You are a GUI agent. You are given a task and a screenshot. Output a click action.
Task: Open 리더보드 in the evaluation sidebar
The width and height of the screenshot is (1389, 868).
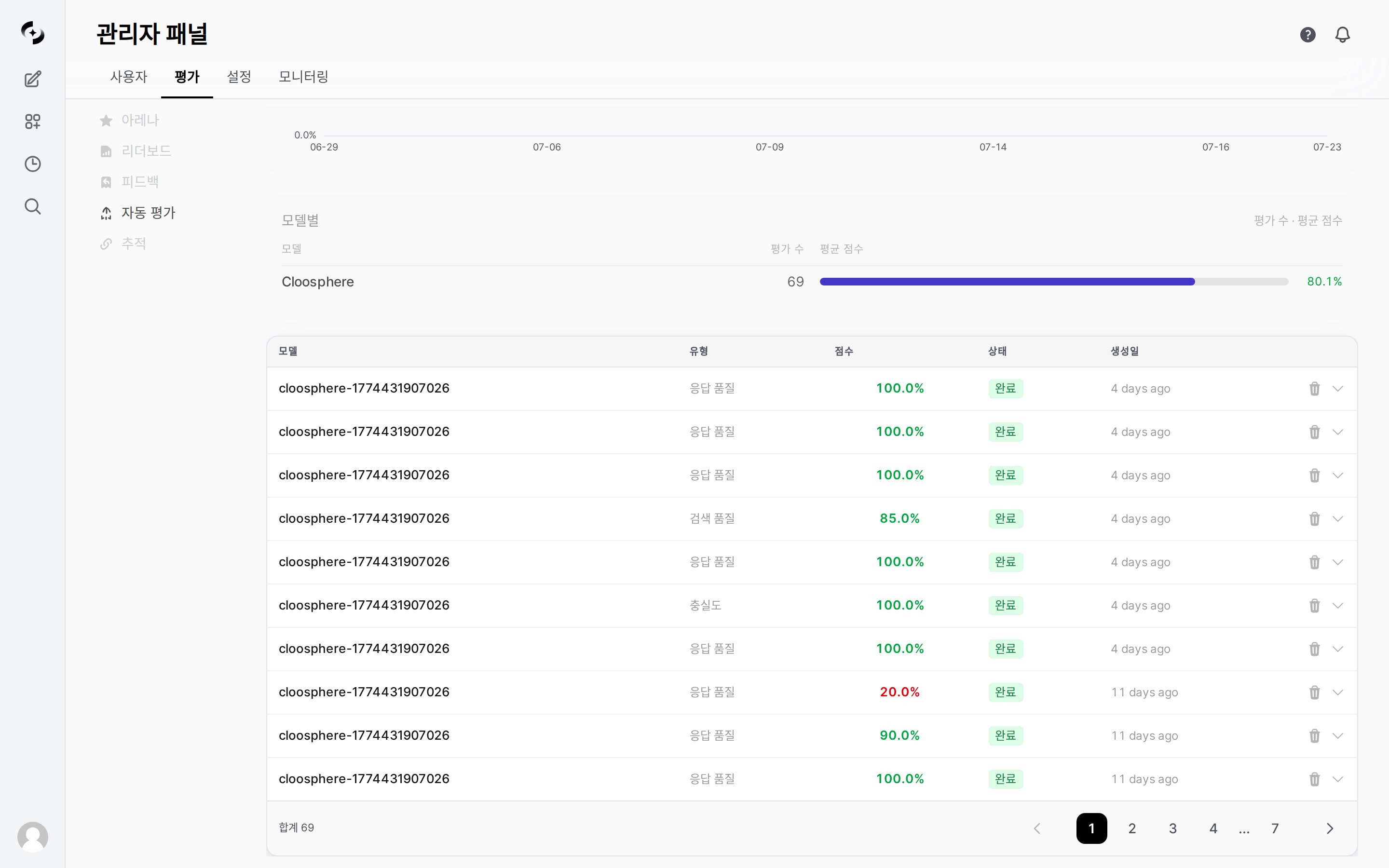pos(136,151)
